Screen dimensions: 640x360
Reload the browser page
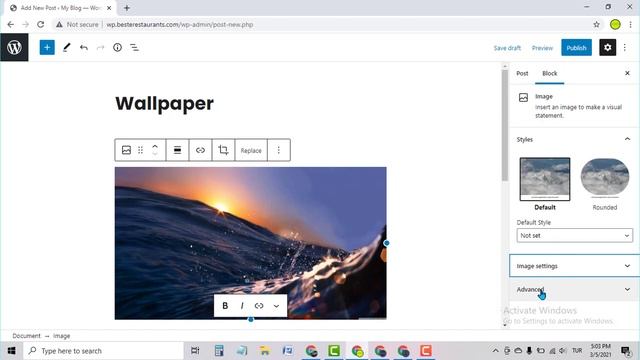[x=40, y=24]
